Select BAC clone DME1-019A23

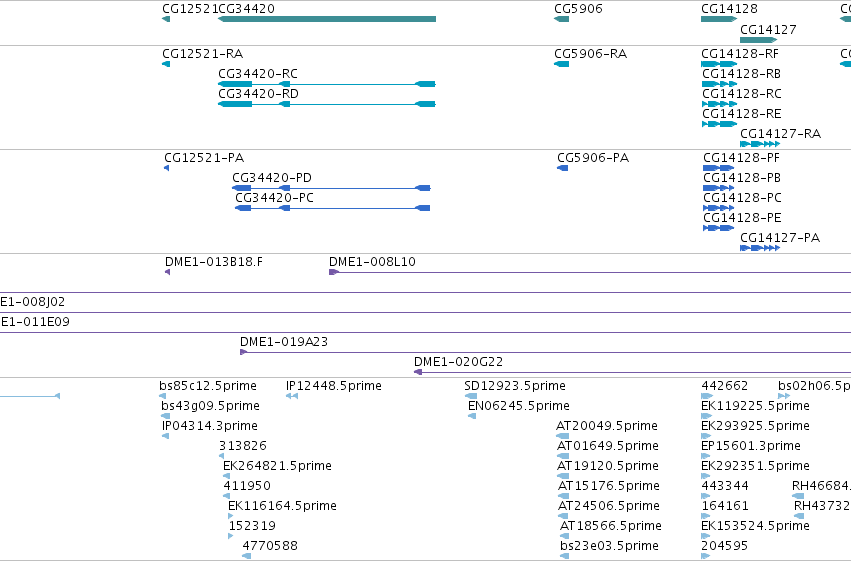click(545, 353)
